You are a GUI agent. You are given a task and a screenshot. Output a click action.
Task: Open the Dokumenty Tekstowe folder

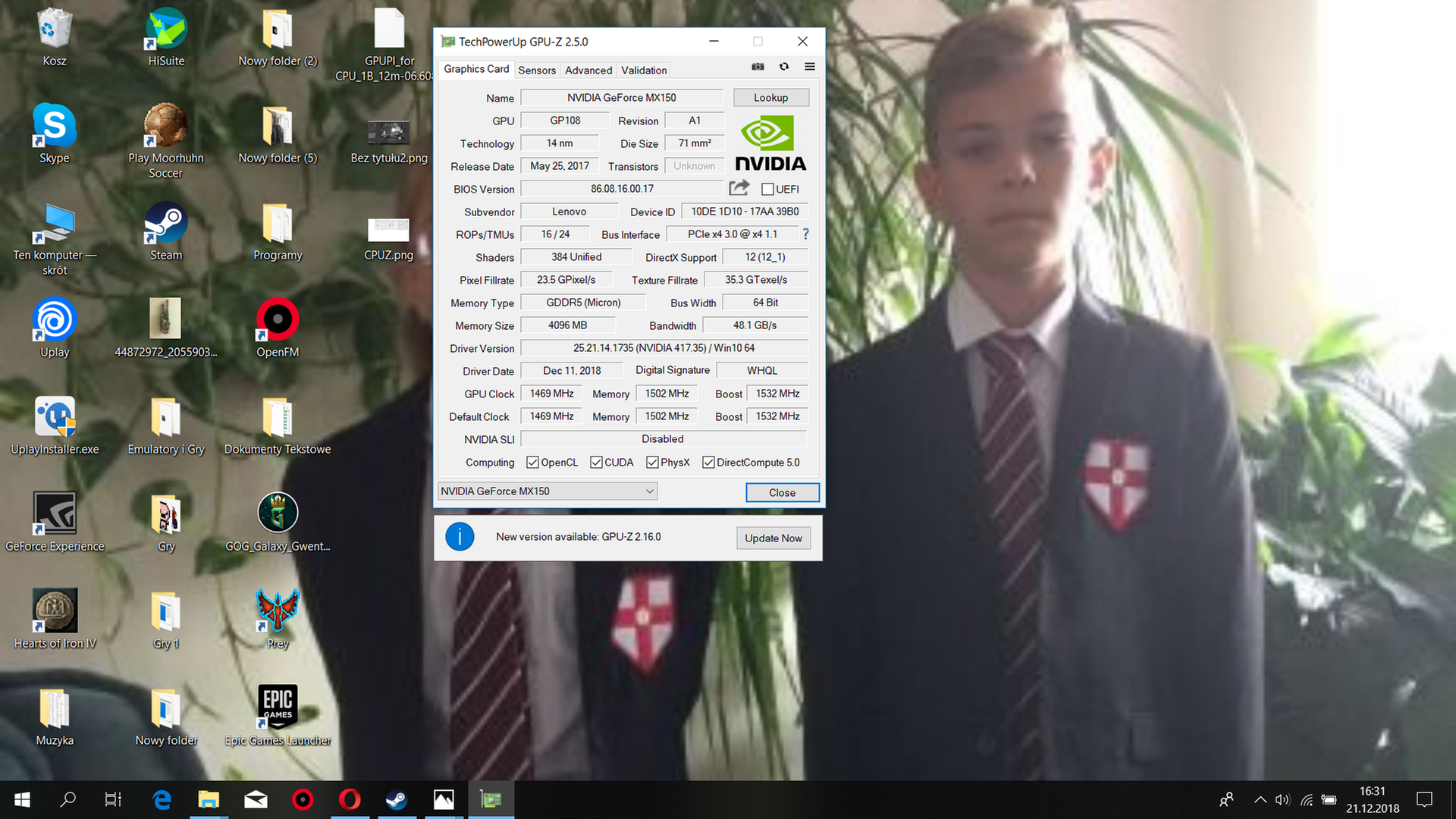278,426
